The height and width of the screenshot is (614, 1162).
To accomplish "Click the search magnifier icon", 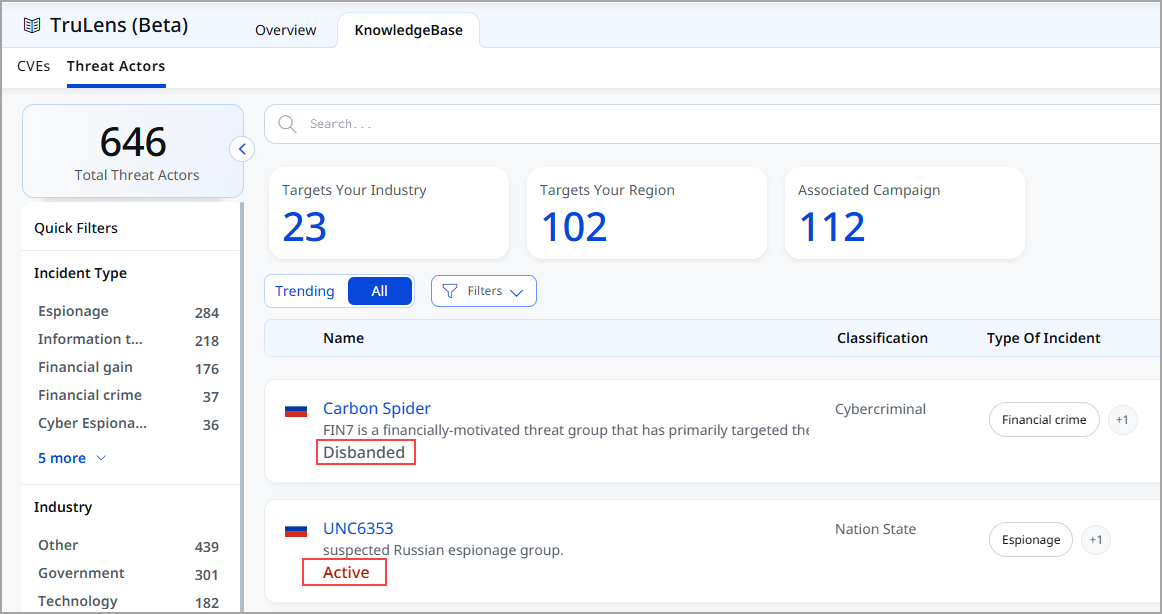I will (287, 124).
